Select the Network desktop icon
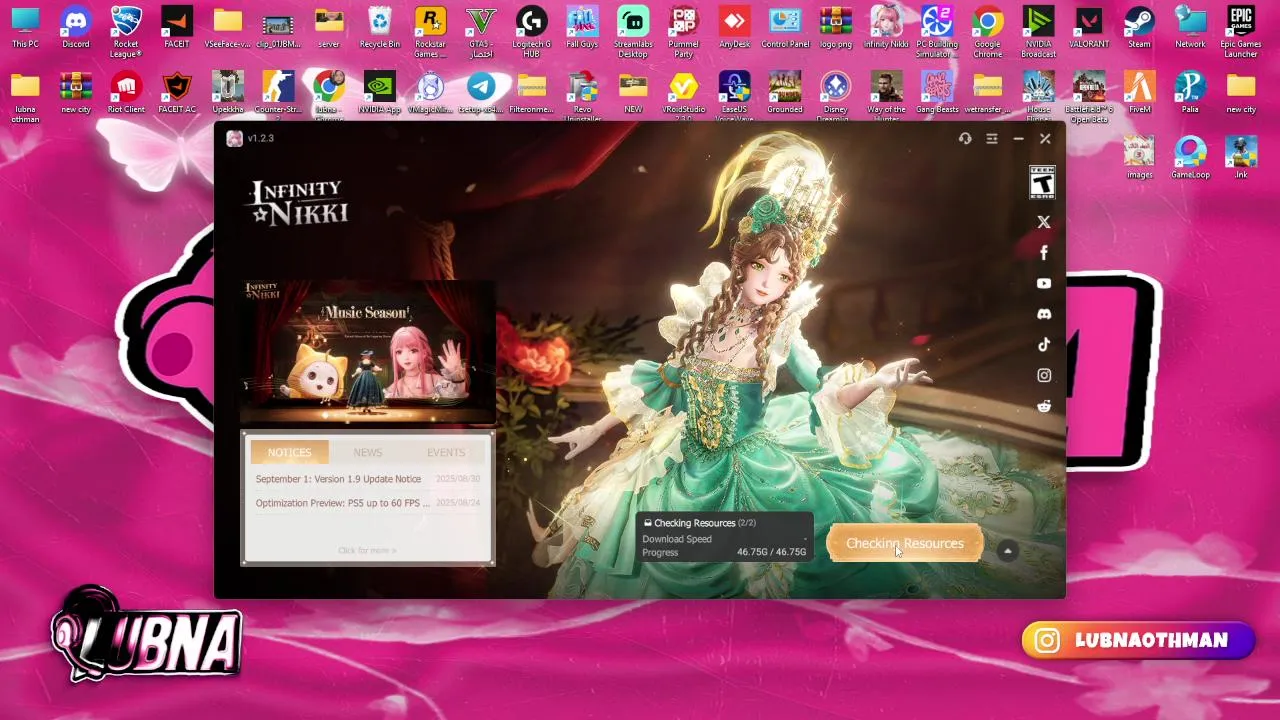This screenshot has width=1280, height=720. (1190, 27)
